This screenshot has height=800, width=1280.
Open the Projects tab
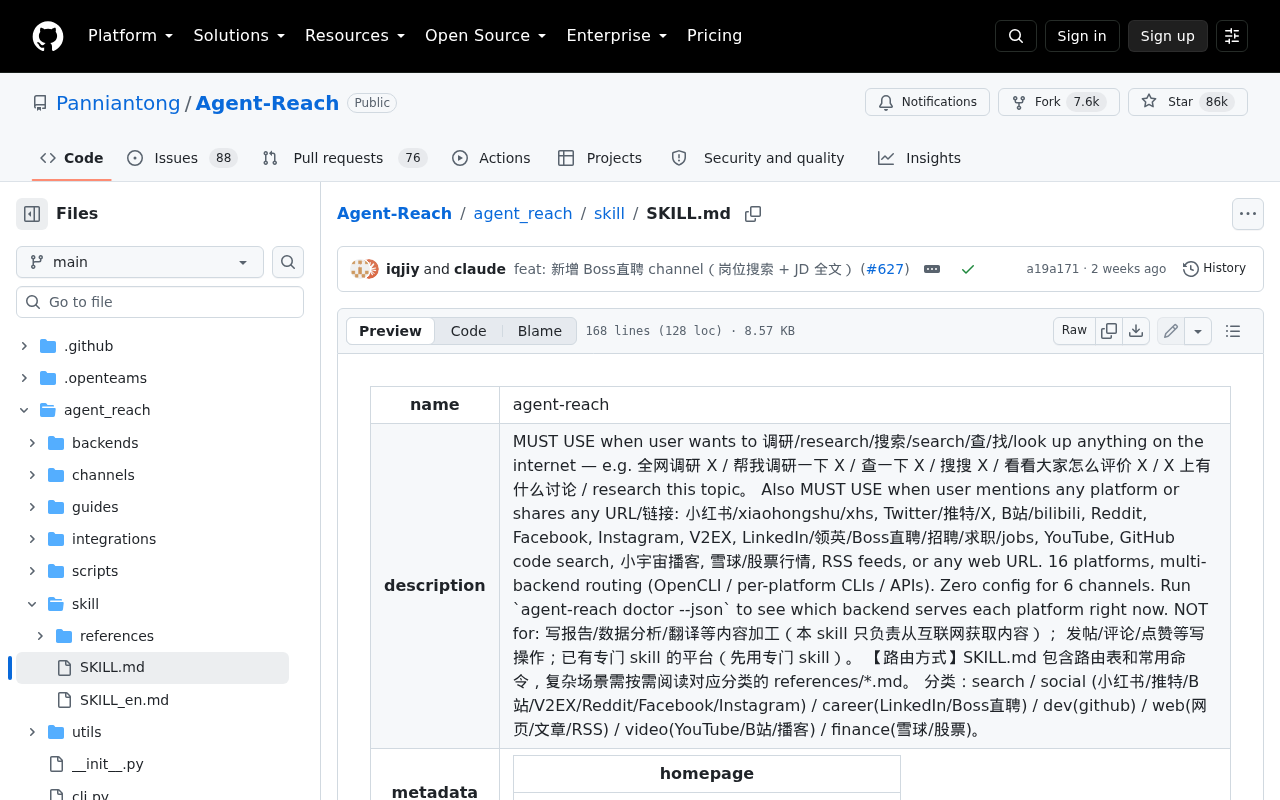pos(600,158)
